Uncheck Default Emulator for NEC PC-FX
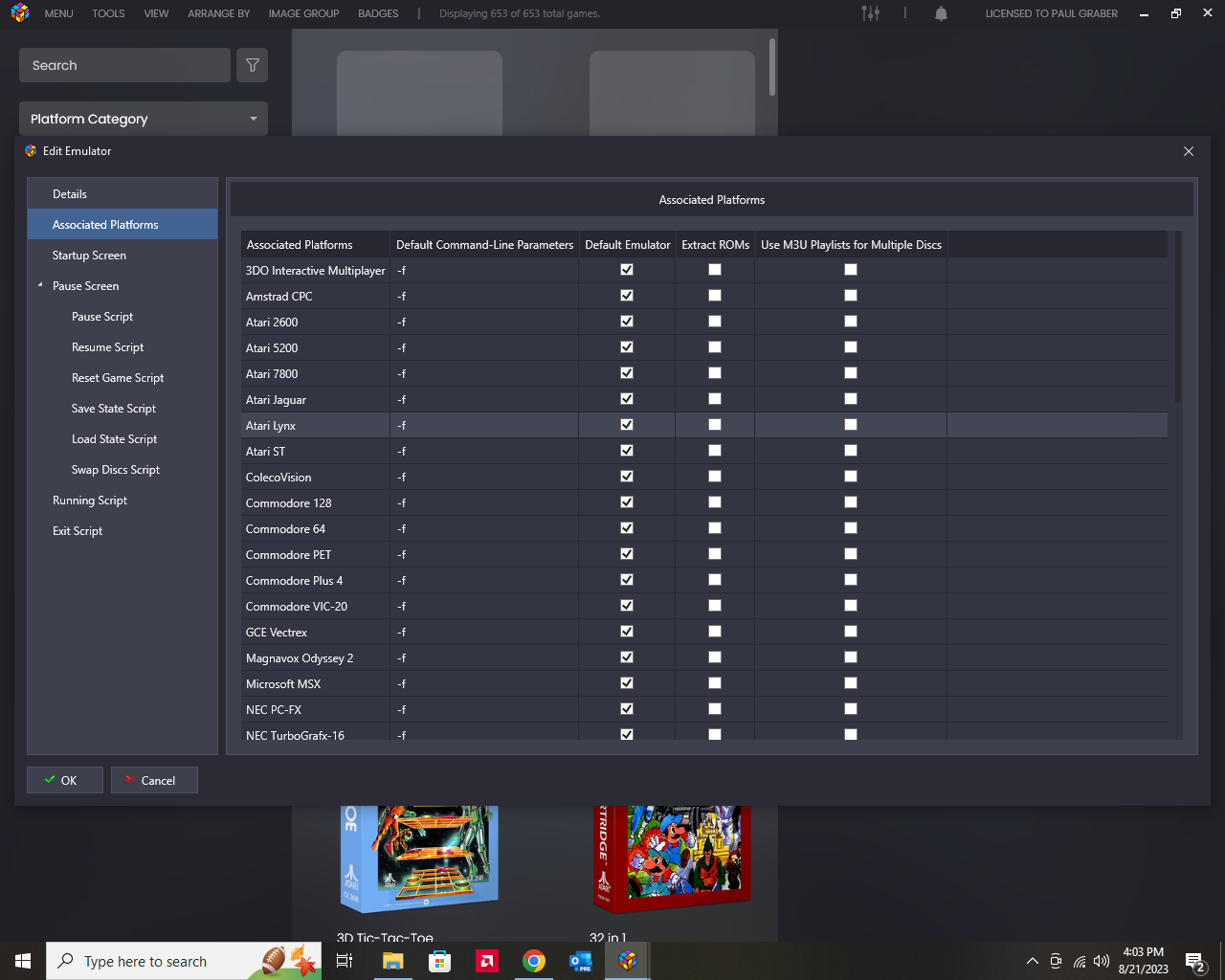1225x980 pixels. [x=627, y=709]
